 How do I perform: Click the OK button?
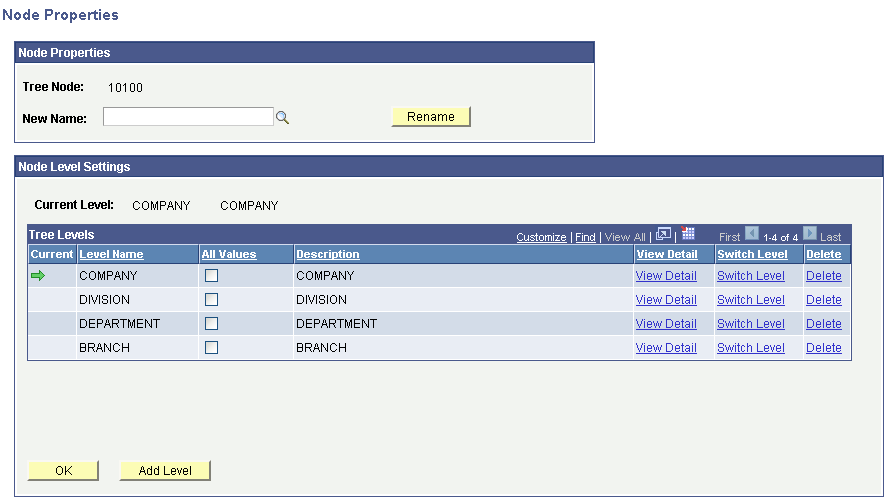(x=63, y=470)
